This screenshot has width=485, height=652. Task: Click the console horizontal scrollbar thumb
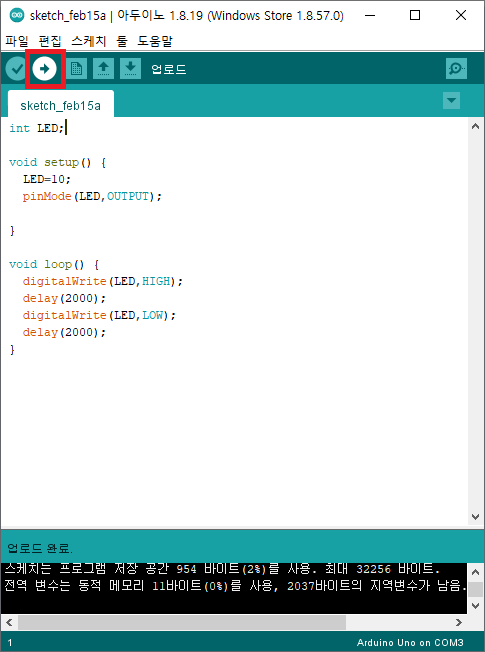click(182, 622)
